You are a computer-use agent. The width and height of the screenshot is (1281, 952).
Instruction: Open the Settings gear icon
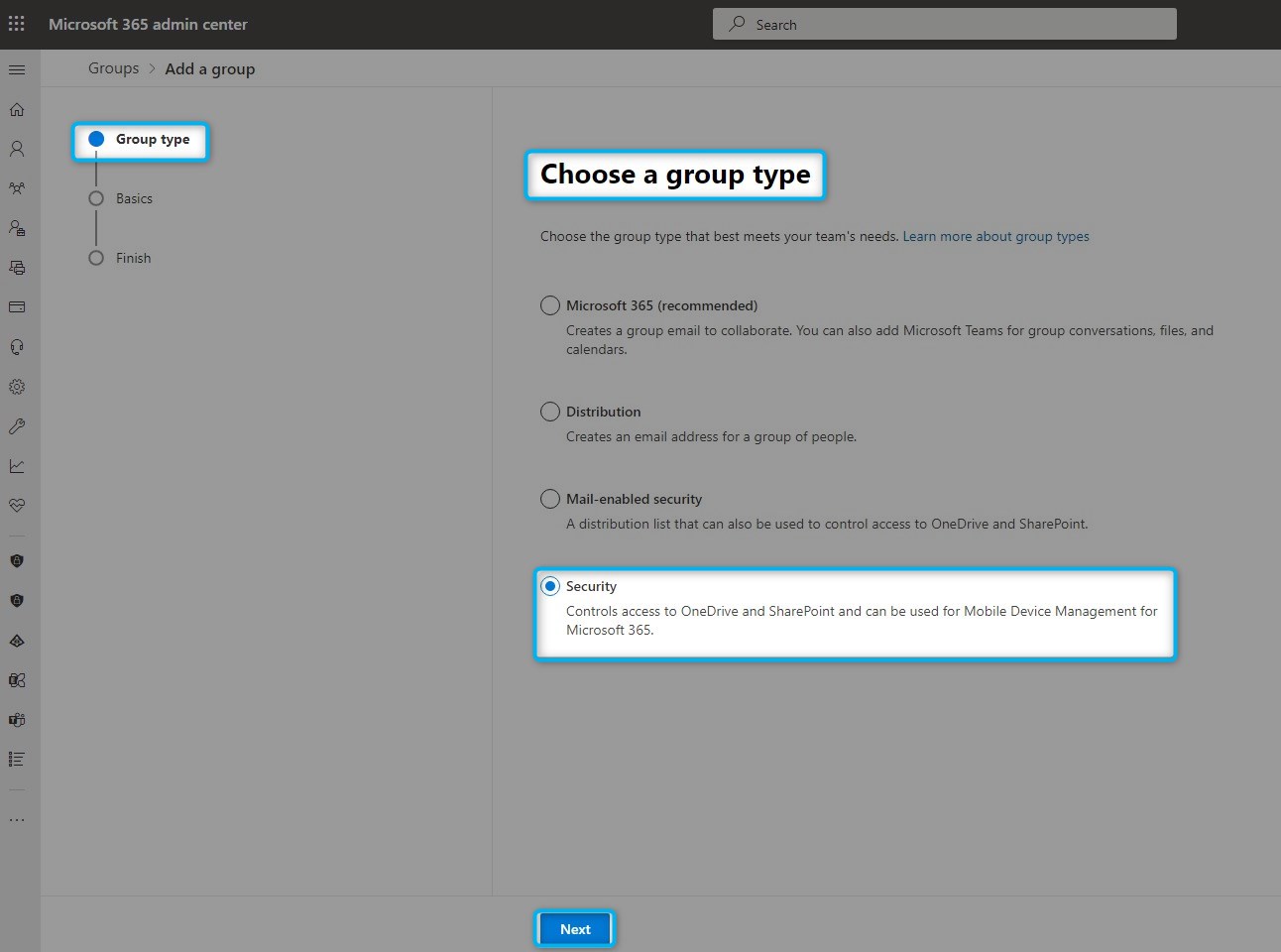click(17, 387)
